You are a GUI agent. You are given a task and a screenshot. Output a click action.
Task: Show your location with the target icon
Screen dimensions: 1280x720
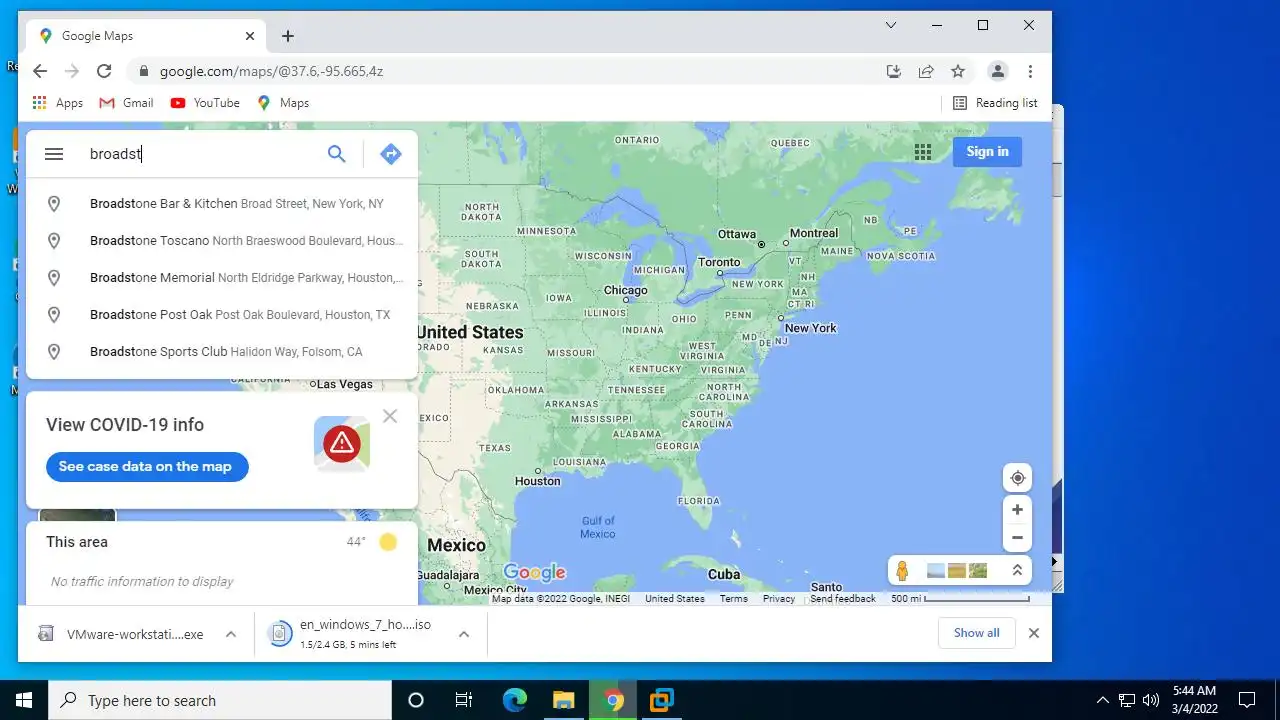click(x=1017, y=478)
